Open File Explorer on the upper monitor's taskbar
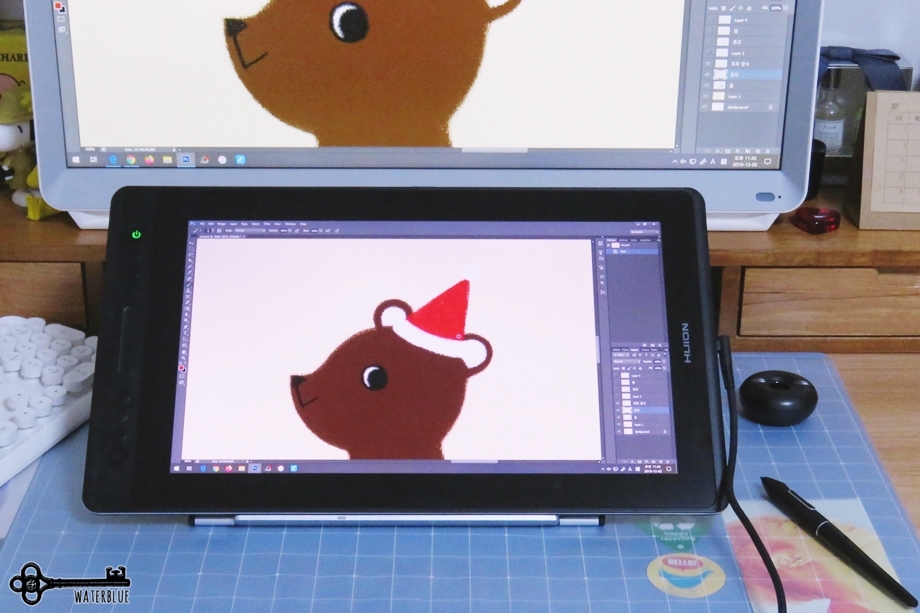The image size is (920, 613). point(167,160)
